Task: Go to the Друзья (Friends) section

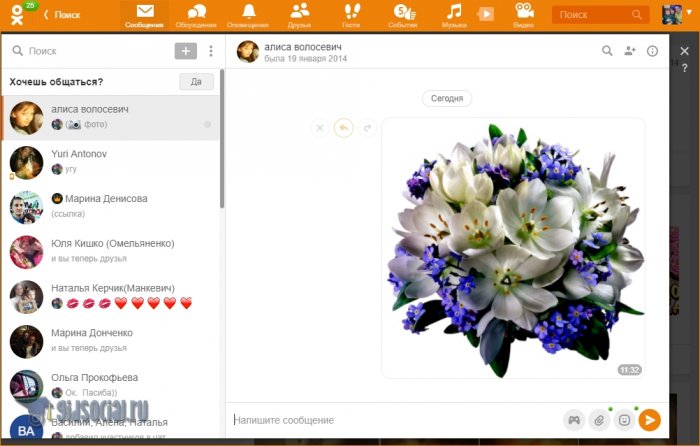Action: (298, 15)
